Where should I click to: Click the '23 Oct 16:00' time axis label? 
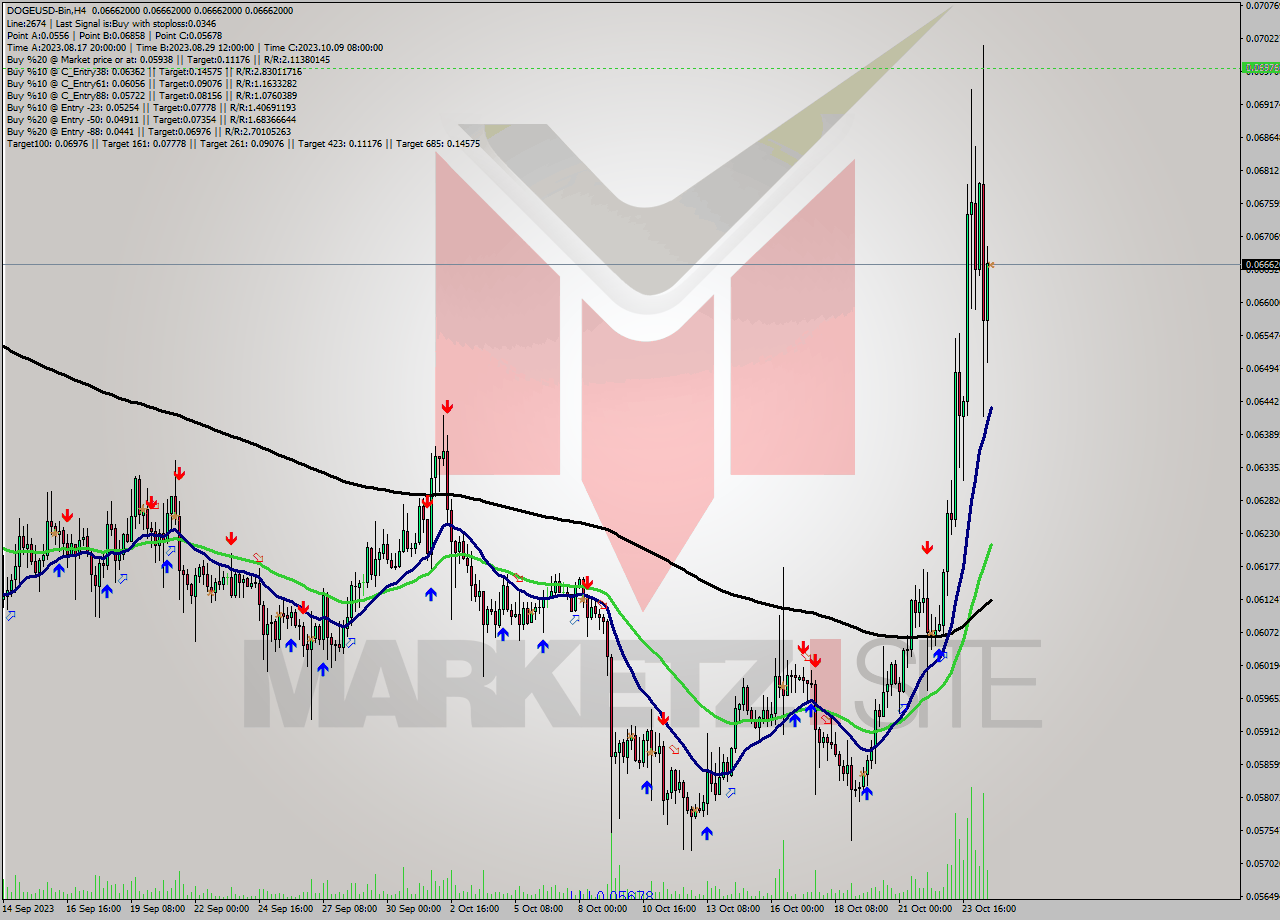988,909
